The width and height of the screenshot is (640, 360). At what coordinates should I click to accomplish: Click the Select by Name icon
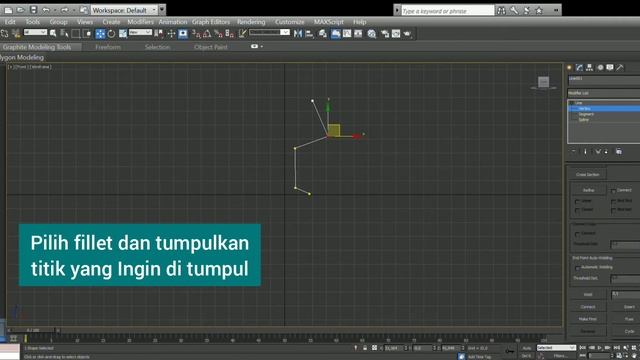[x=64, y=34]
